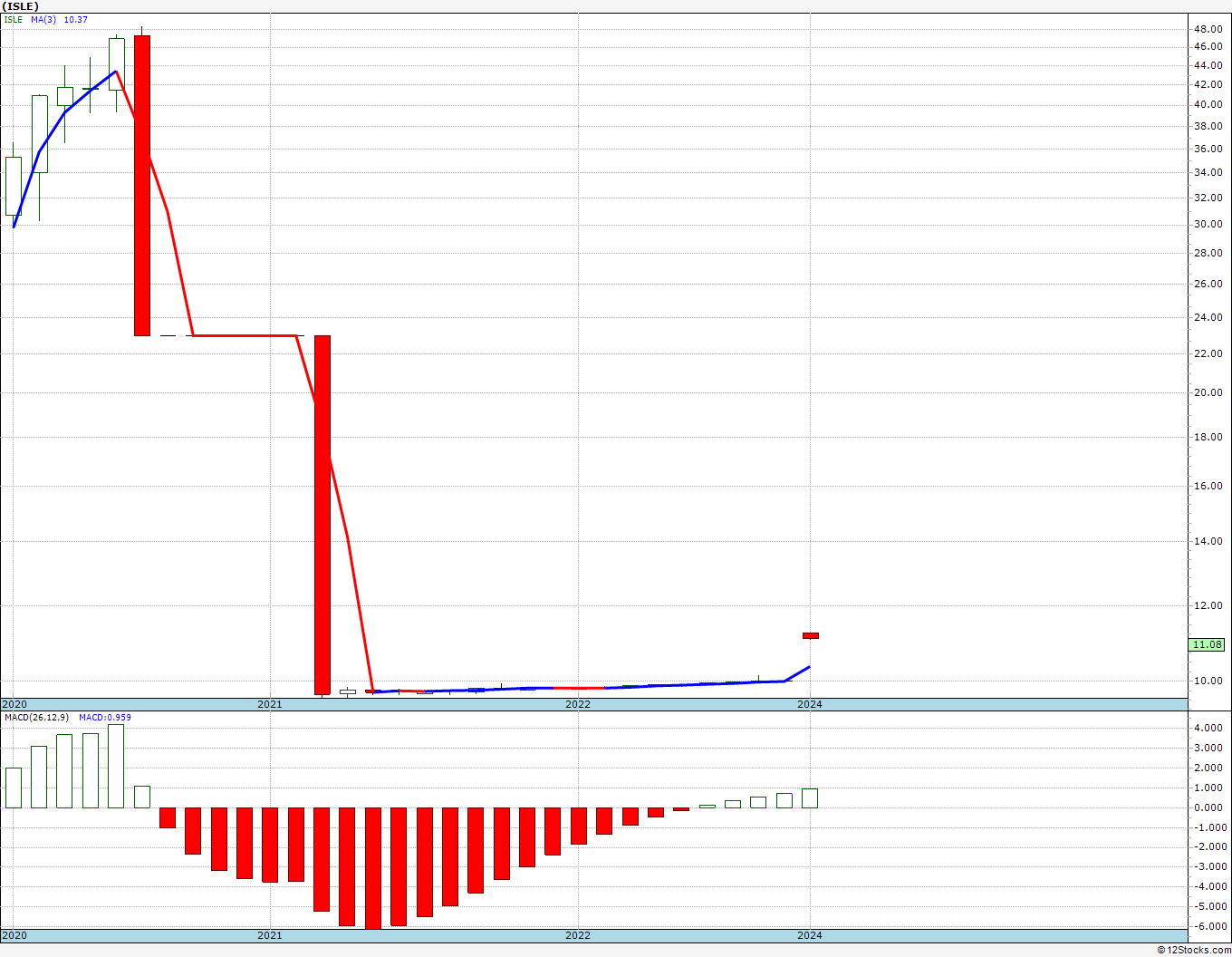Viewport: 1232px width, 957px height.
Task: Click the tall red candlestick dropping from 47
Action: click(142, 186)
